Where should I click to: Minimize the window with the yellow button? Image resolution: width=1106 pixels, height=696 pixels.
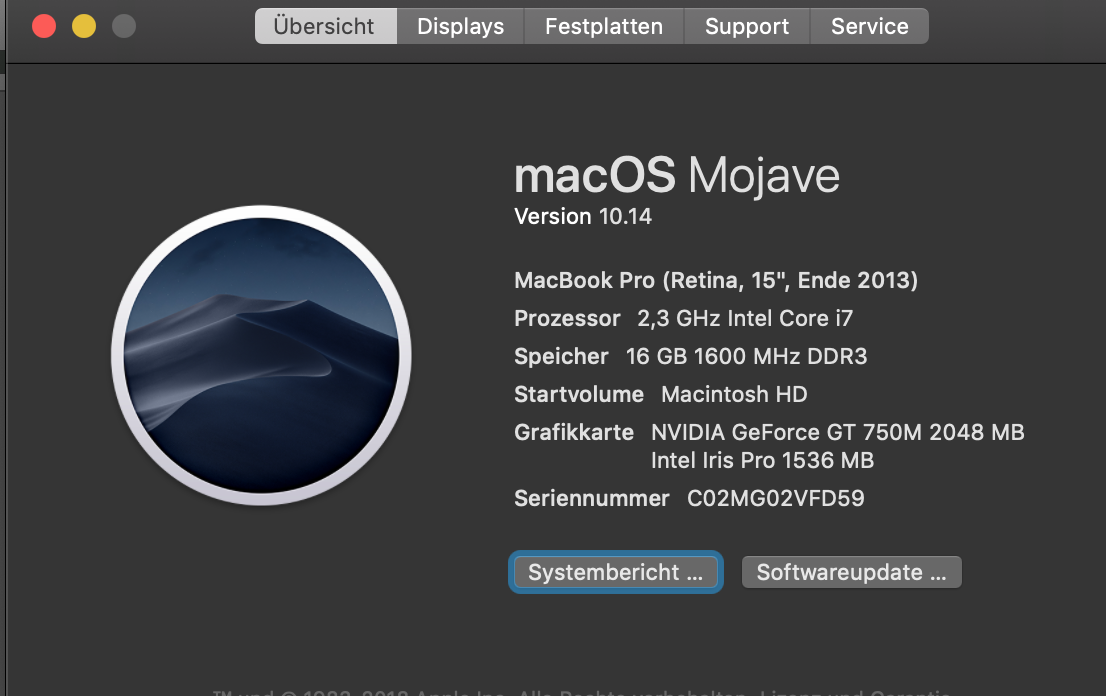84,27
